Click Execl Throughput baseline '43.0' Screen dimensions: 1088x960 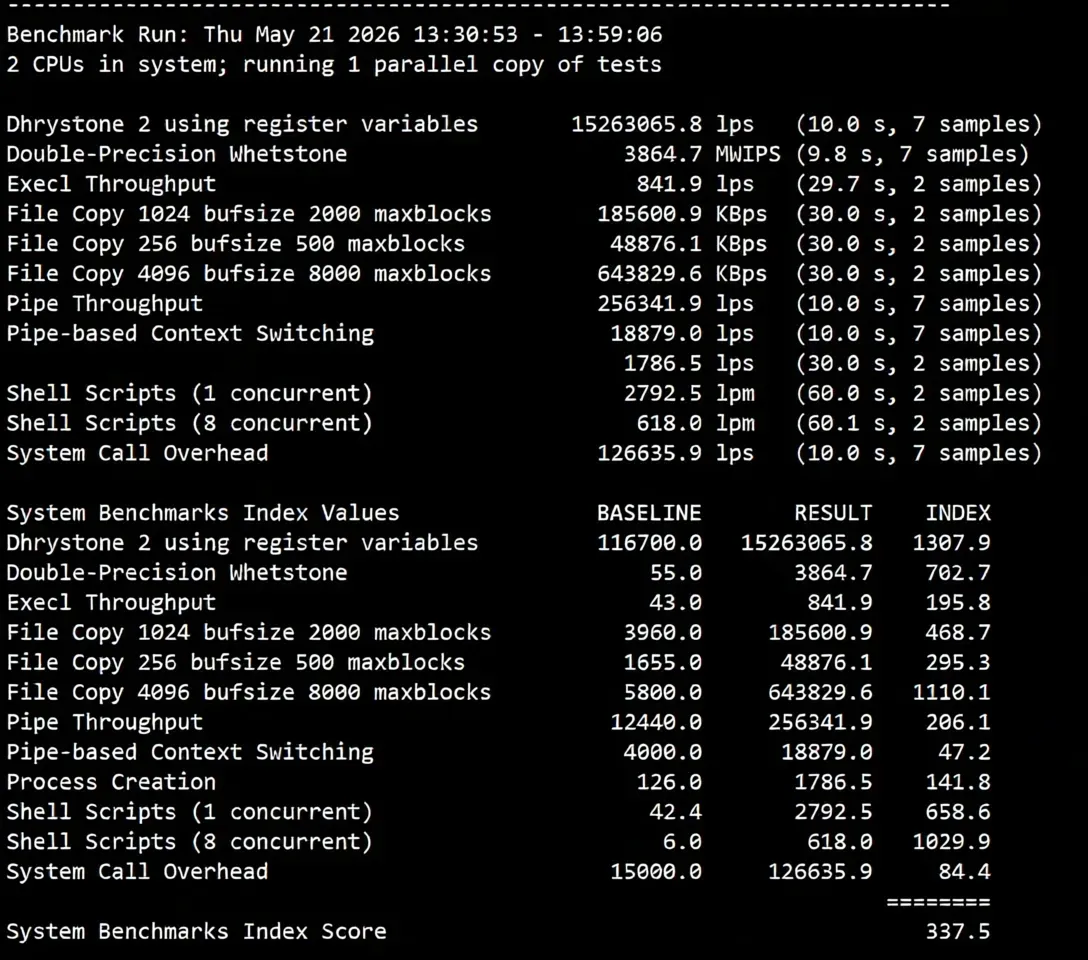pos(675,601)
